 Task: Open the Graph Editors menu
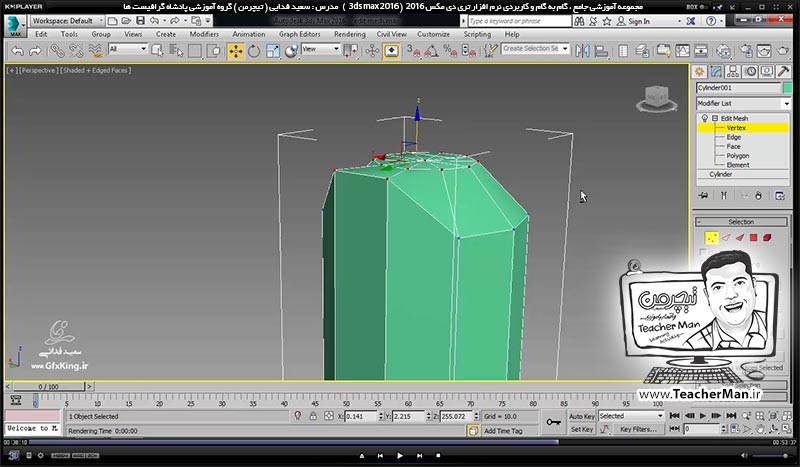click(x=299, y=34)
